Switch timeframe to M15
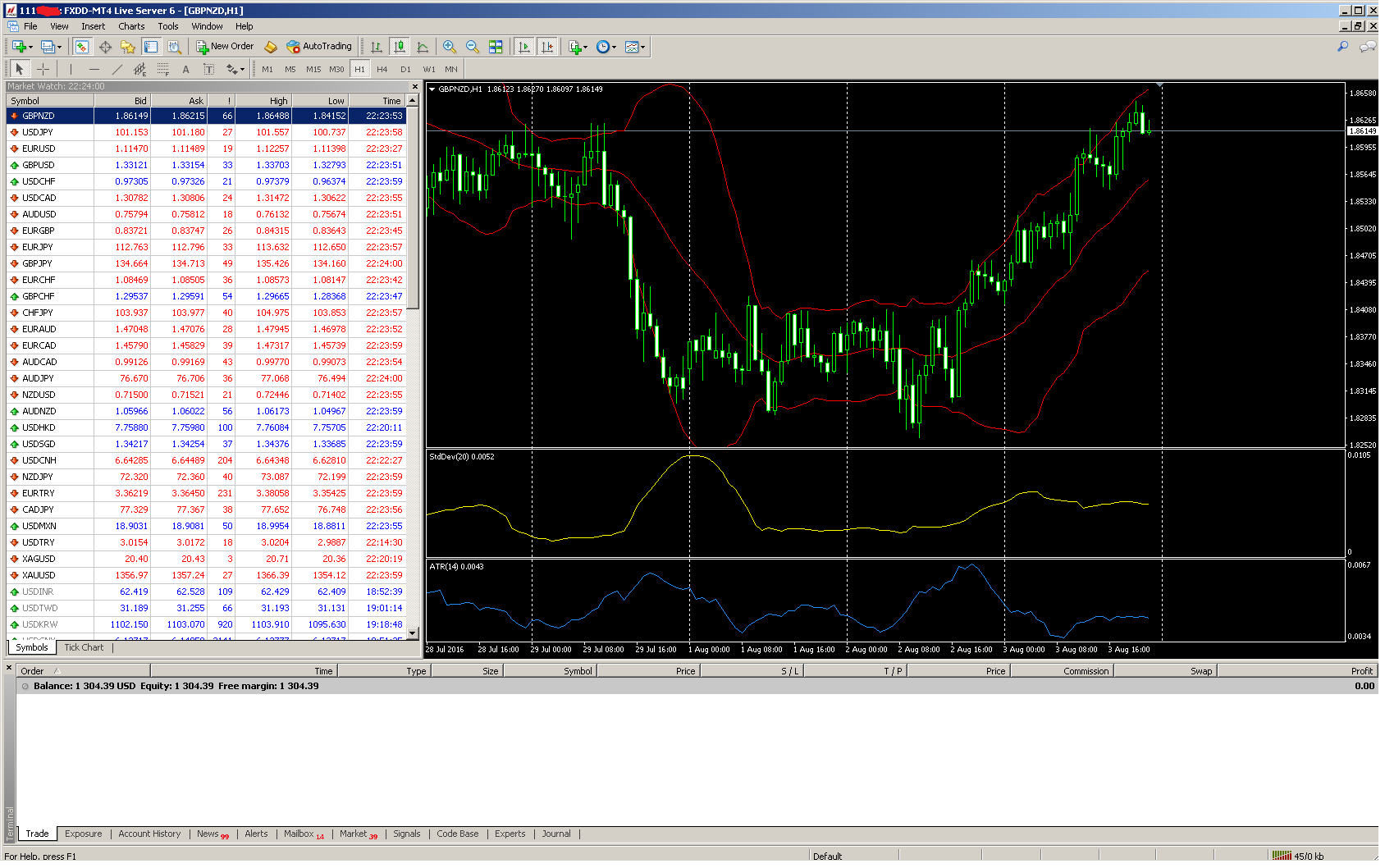The height and width of the screenshot is (868, 1385). tap(313, 69)
